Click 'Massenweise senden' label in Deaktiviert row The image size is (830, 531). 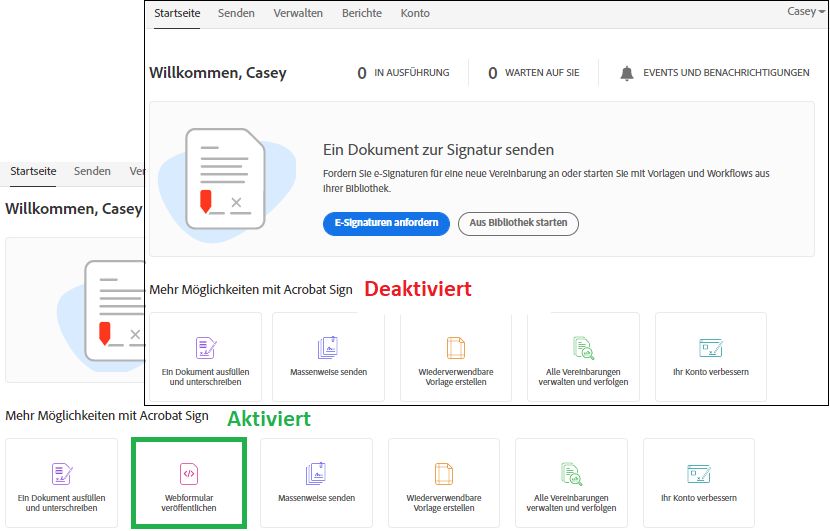tap(328, 372)
